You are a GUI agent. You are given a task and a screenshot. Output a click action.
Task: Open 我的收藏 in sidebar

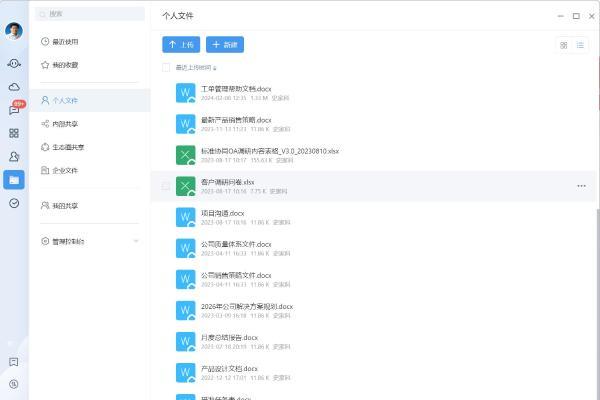(90, 65)
